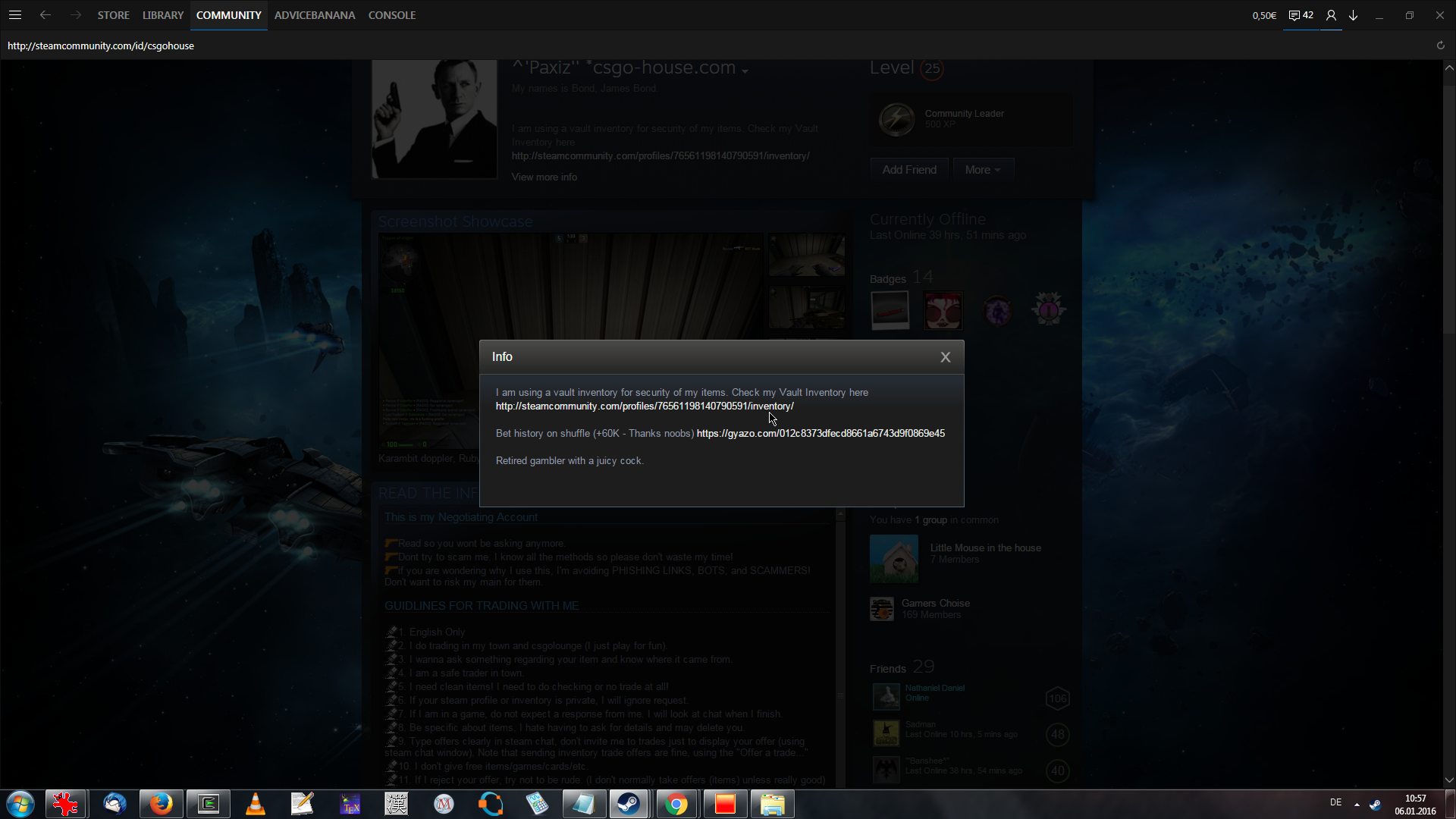1456x819 pixels.
Task: Click the forward navigation arrow
Action: 75,15
